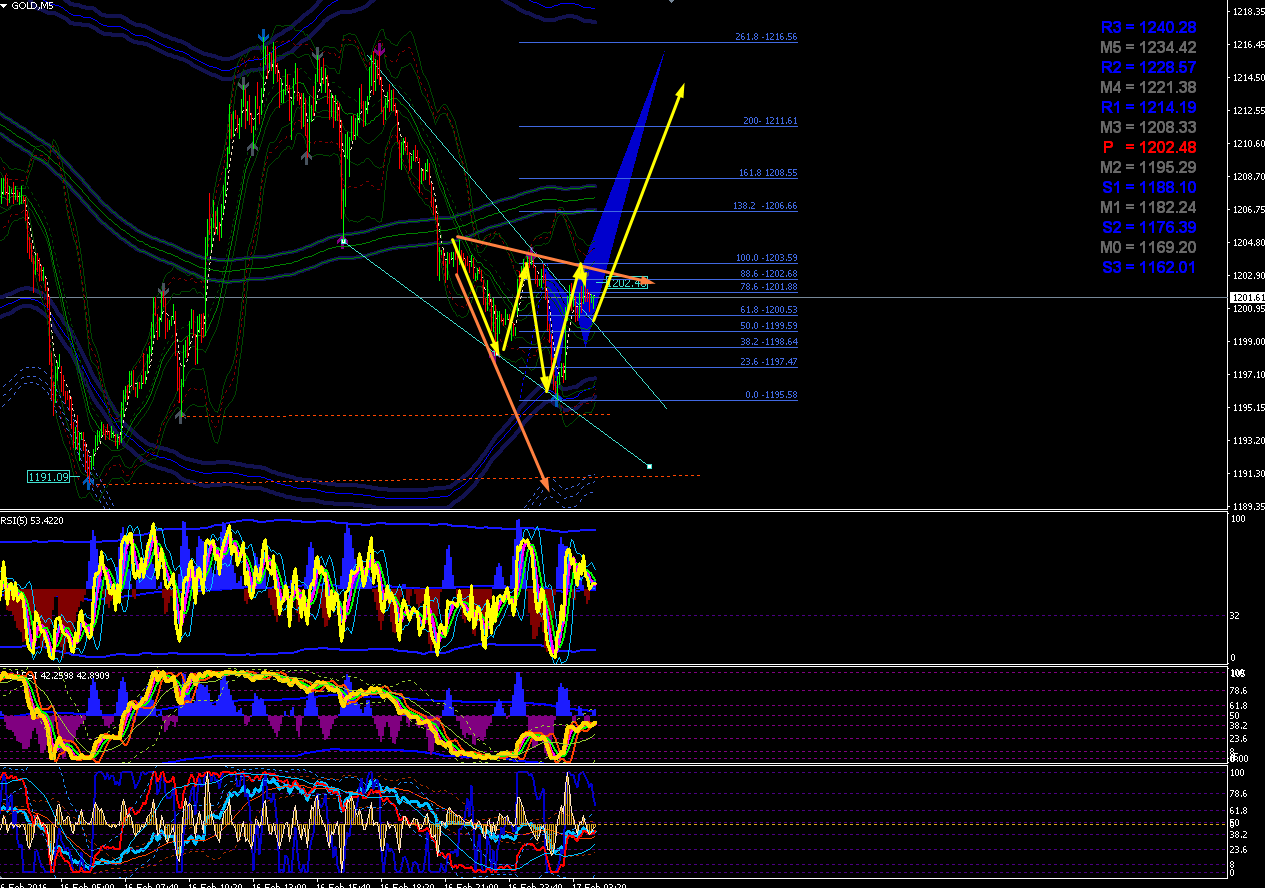Click the Fibonacci 200- 1211.61 level label

coord(770,121)
